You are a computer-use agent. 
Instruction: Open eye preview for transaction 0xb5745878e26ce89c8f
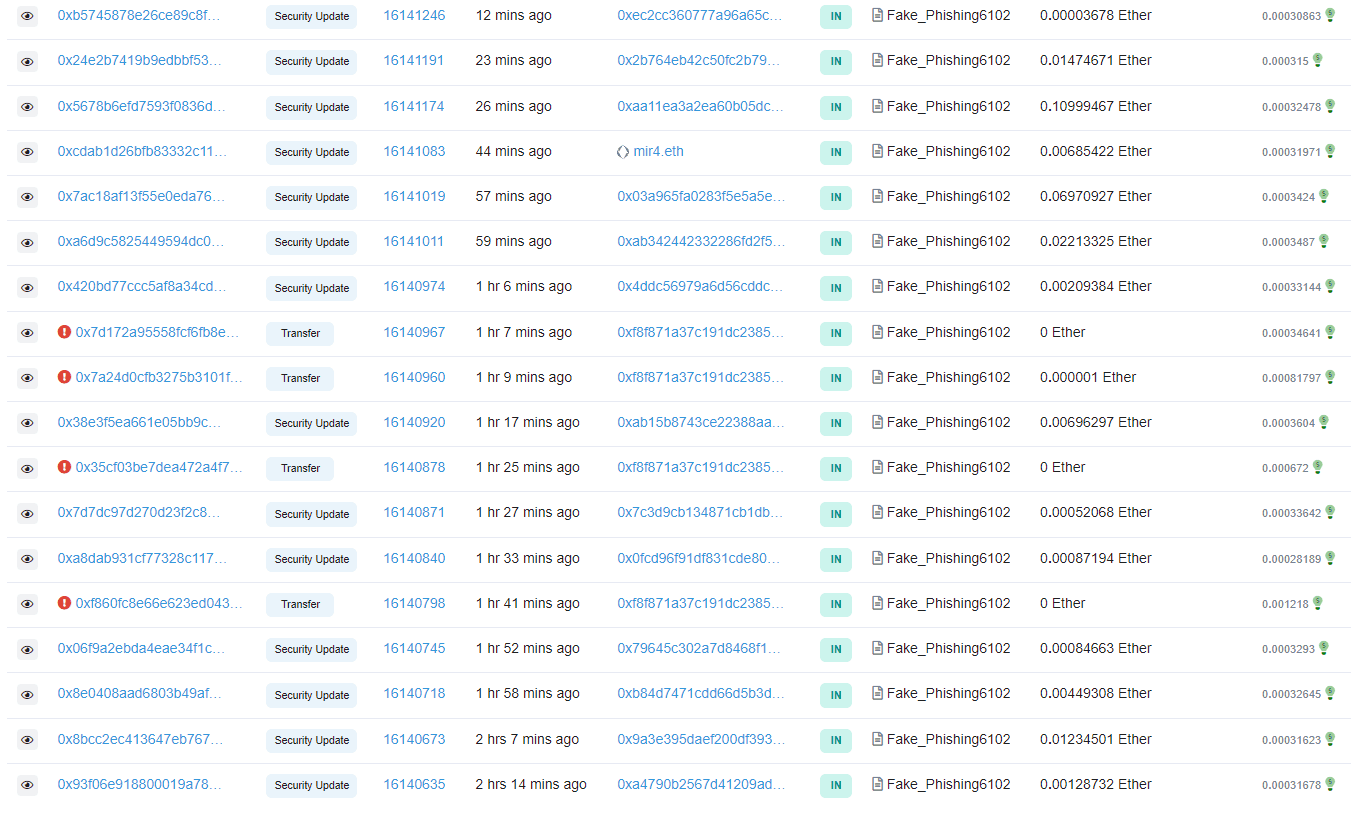[x=27, y=16]
